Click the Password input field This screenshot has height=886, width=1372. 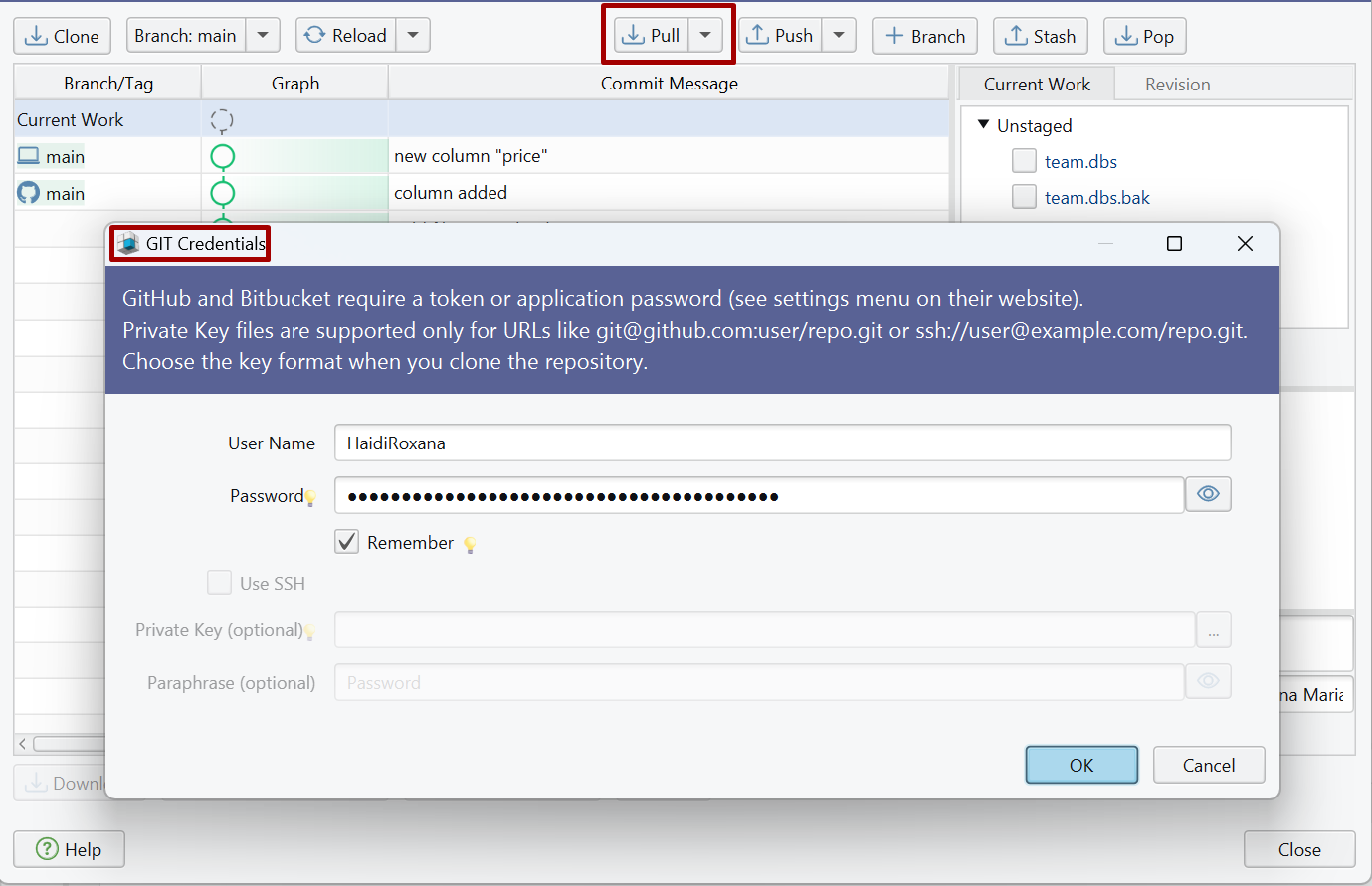[759, 495]
